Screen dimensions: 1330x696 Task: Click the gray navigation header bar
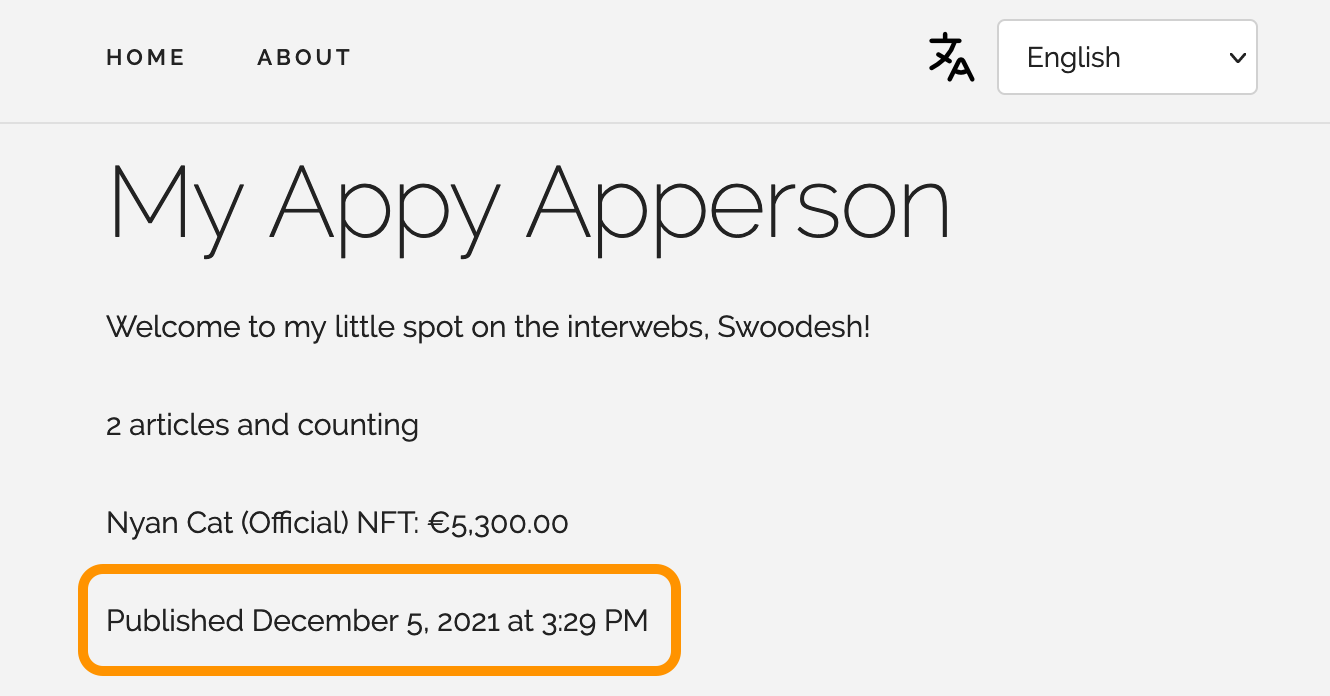[x=665, y=60]
